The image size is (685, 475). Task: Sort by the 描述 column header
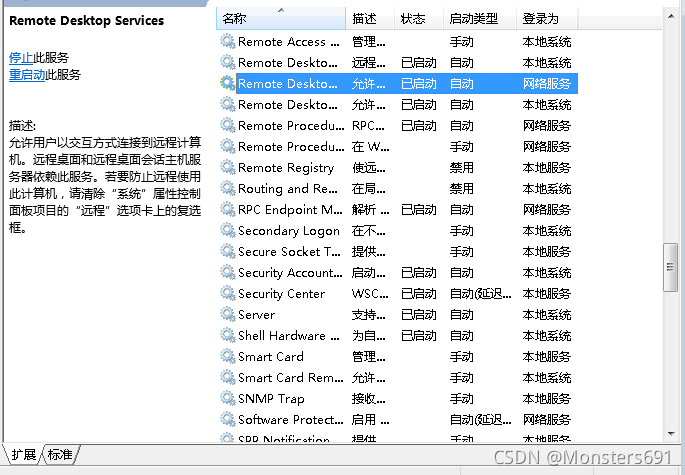(370, 18)
